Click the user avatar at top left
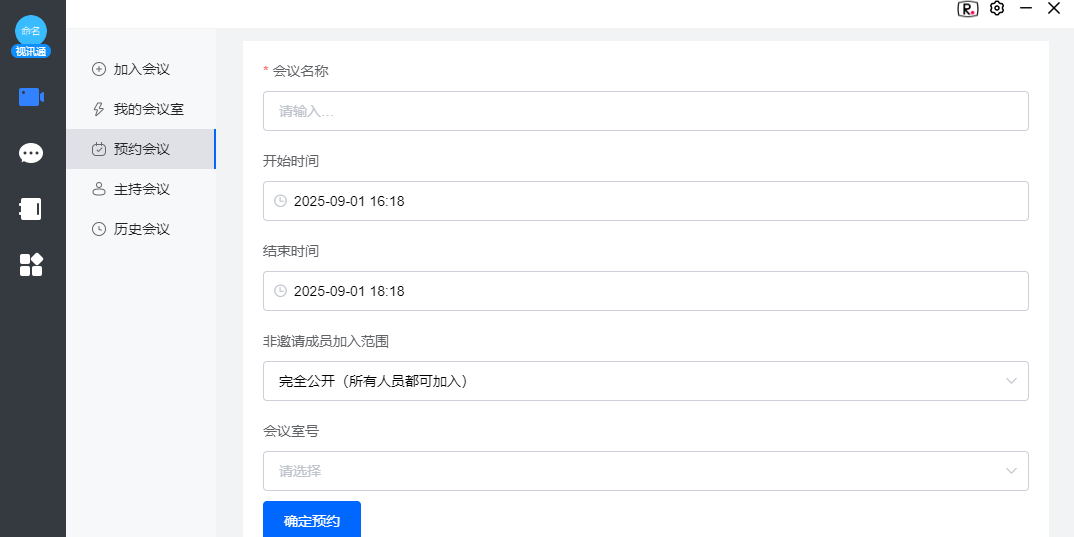This screenshot has height=537, width=1074. (31, 31)
